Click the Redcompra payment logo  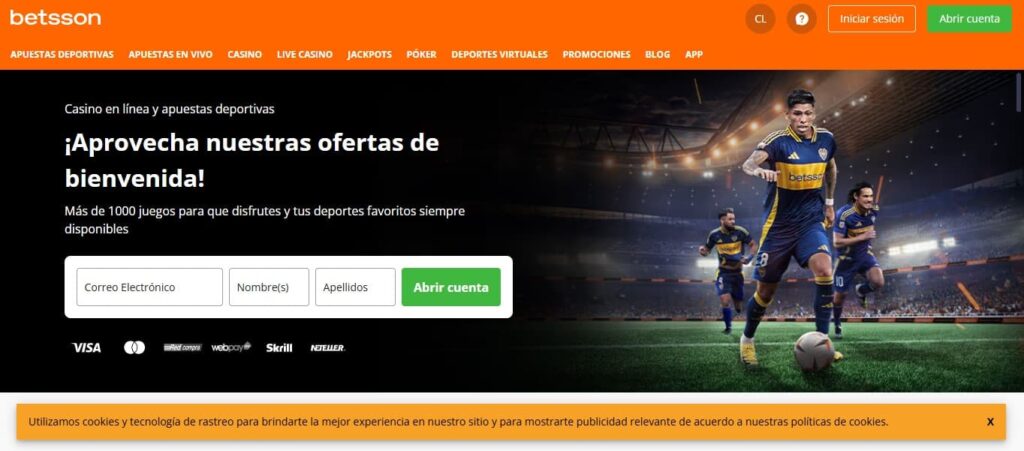[182, 348]
